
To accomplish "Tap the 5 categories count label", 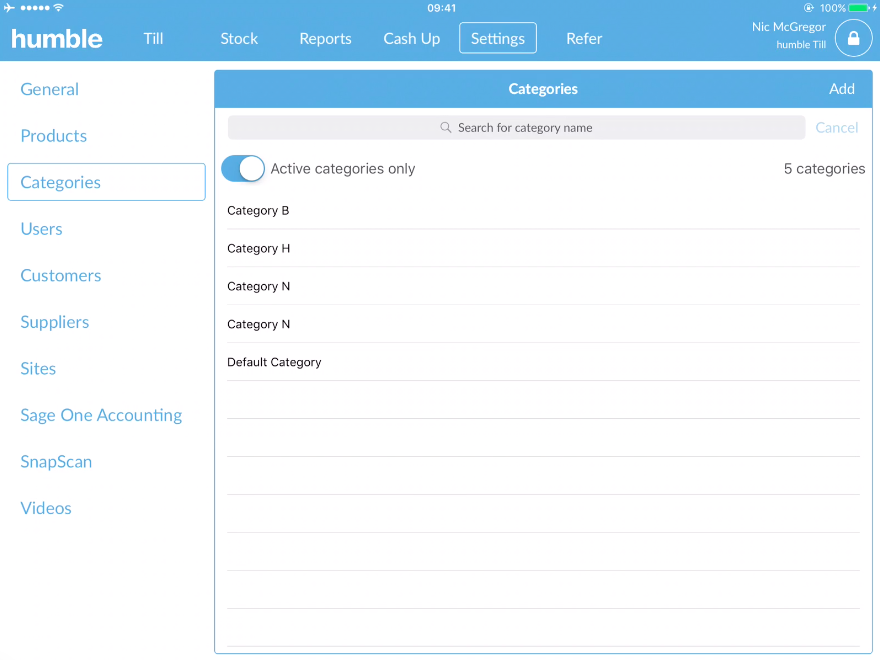I will pos(824,169).
